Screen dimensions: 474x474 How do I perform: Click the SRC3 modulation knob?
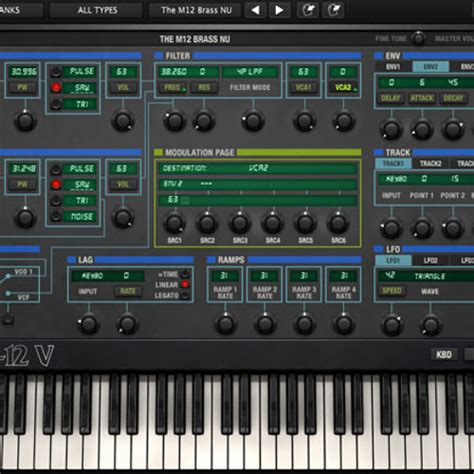(239, 223)
